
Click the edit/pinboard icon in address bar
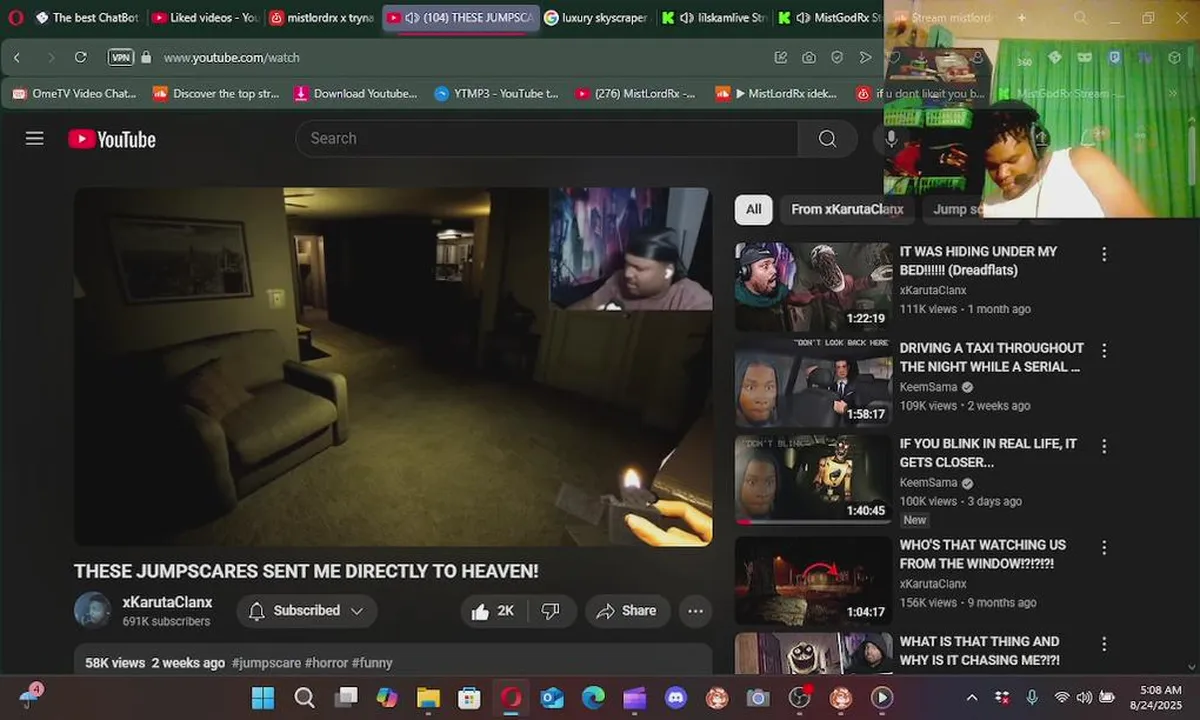[781, 57]
